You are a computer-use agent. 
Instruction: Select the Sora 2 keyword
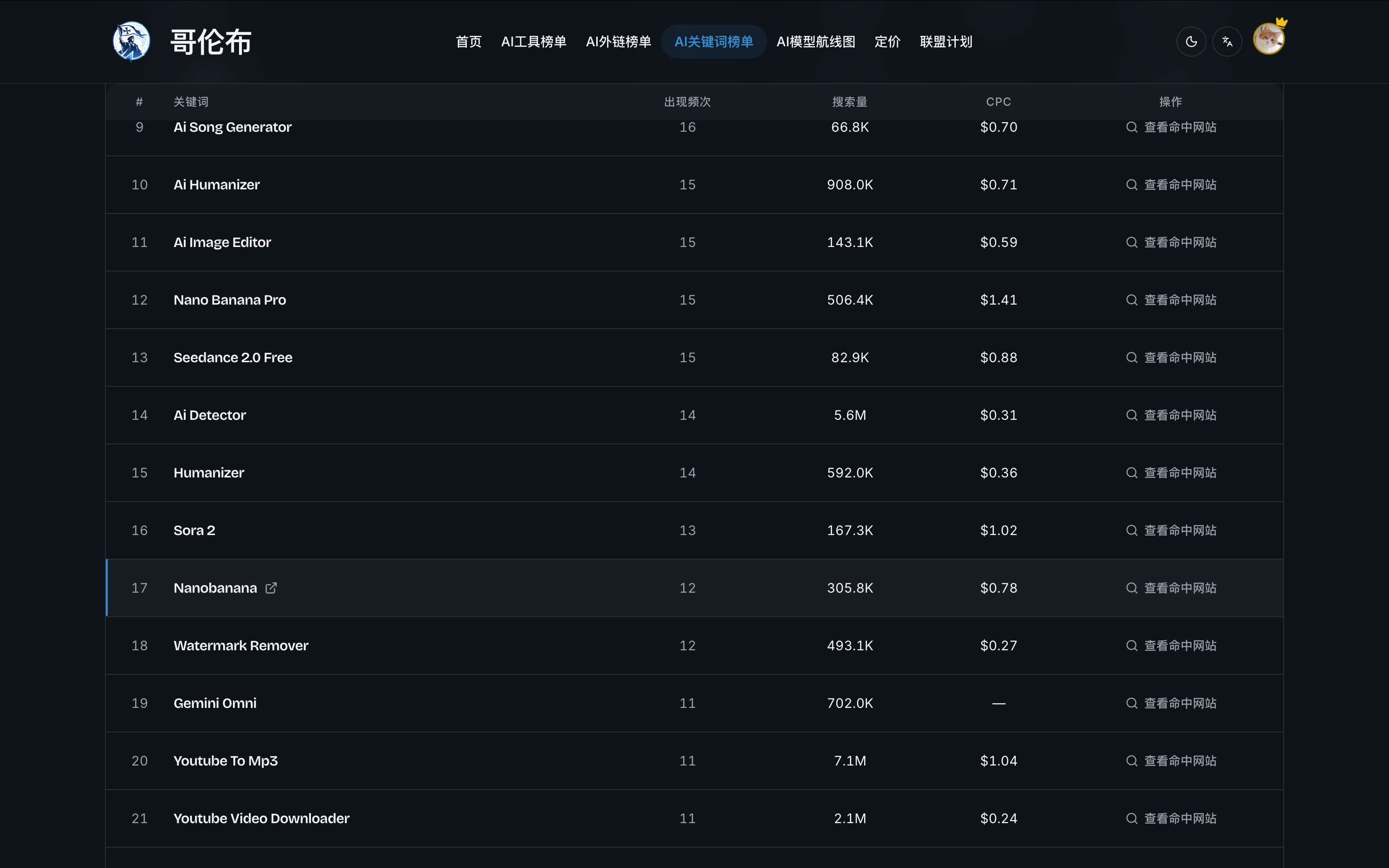[x=195, y=530]
